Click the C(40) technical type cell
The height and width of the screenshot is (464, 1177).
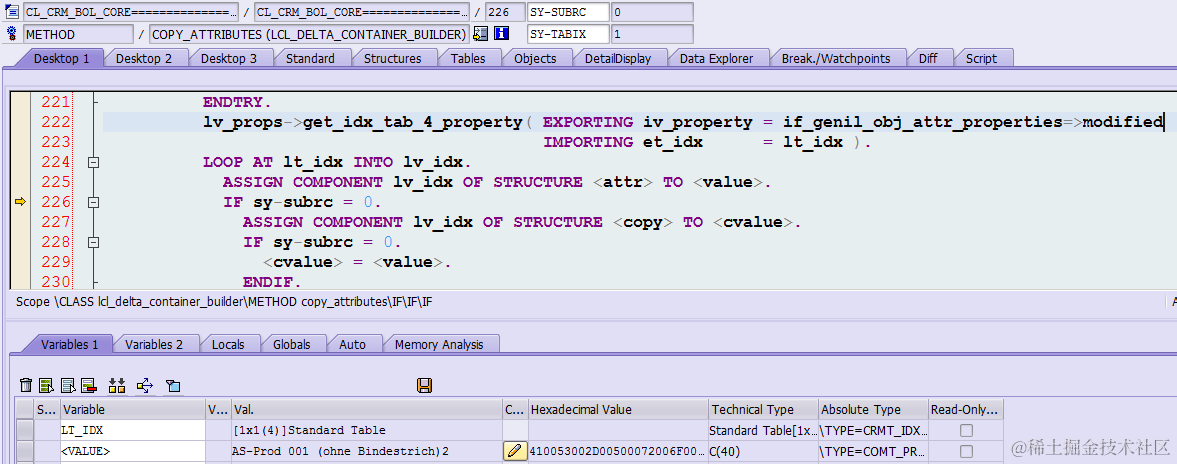pyautogui.click(x=763, y=451)
